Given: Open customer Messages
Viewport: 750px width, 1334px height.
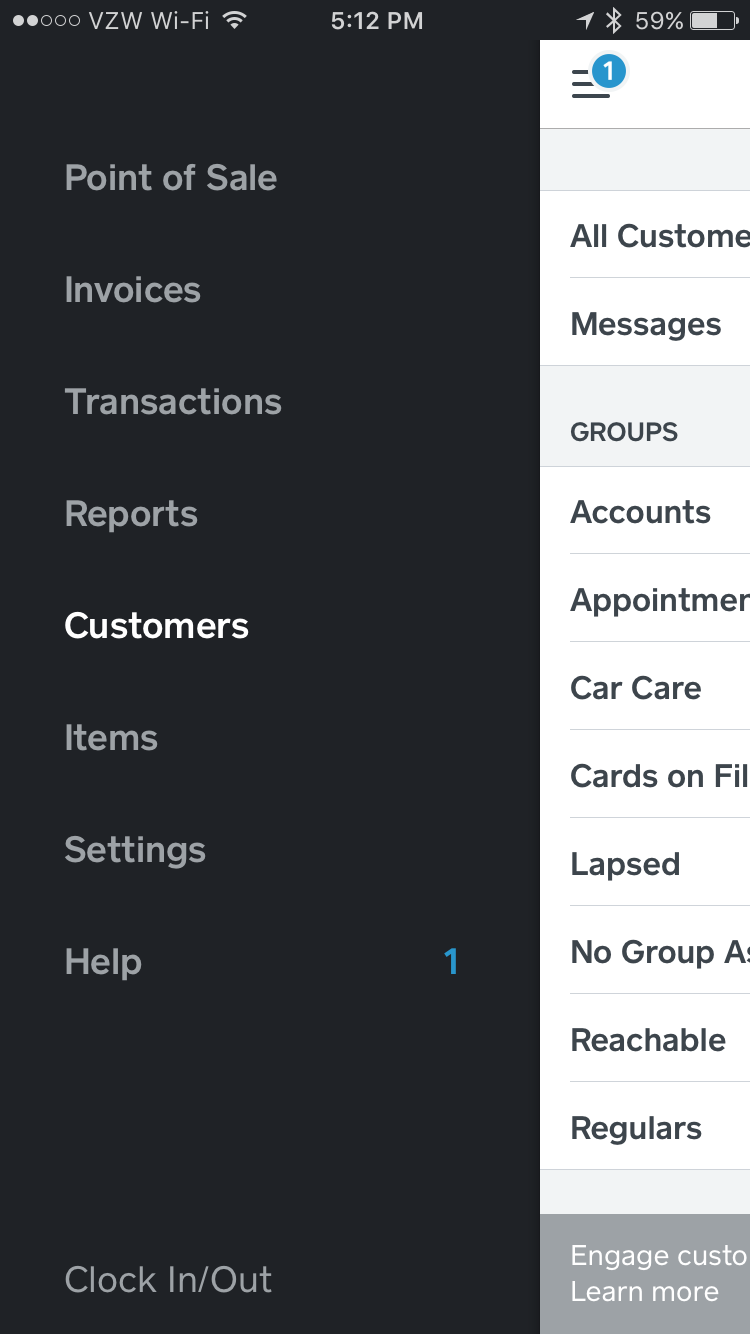Looking at the screenshot, I should (646, 324).
